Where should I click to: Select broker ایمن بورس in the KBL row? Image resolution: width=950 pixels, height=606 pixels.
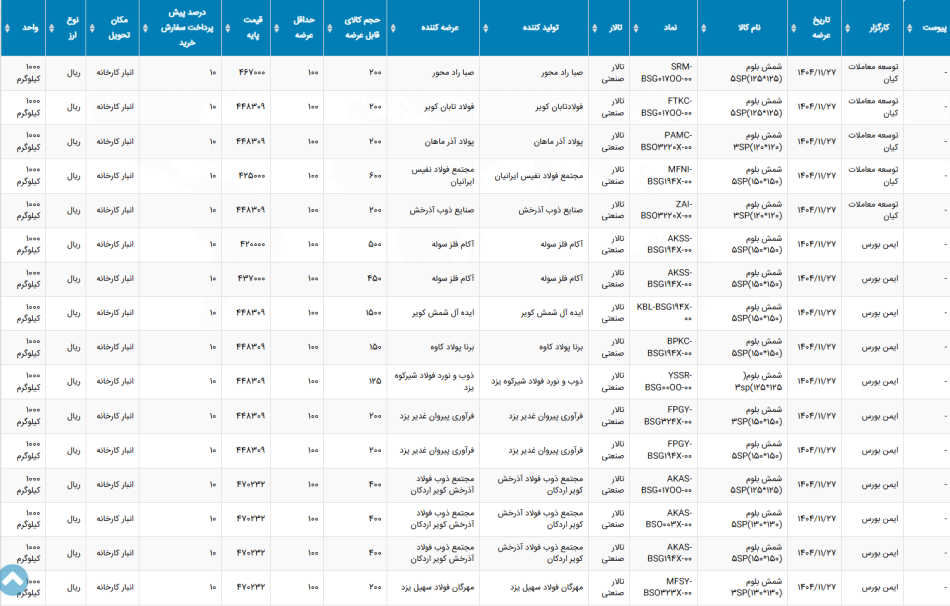(880, 313)
